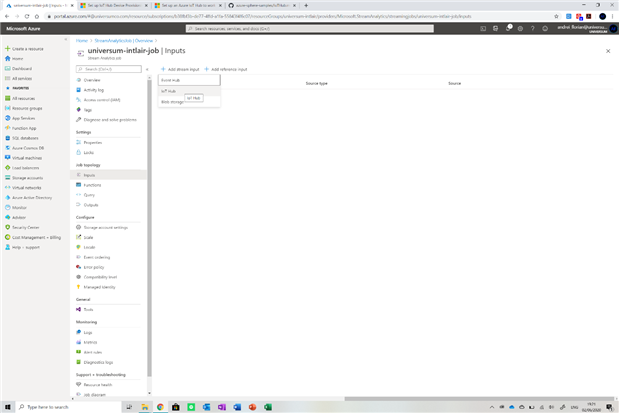
Task: Open Diagnose and solve problems
Action: pyautogui.click(x=108, y=120)
